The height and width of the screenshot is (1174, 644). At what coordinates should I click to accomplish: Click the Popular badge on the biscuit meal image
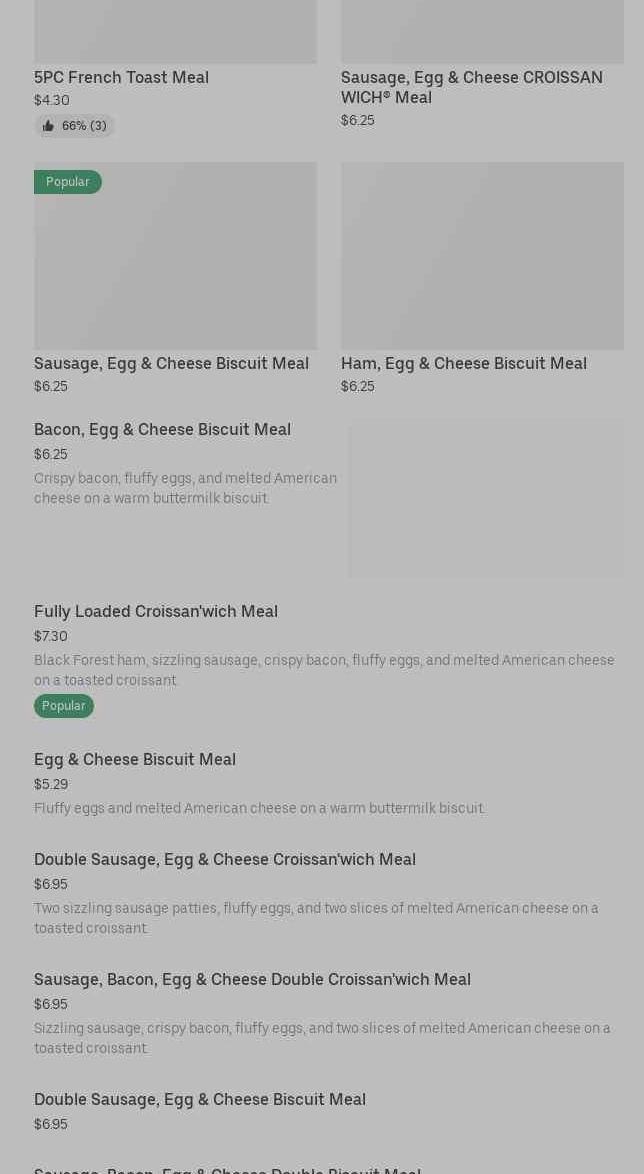[x=68, y=182]
